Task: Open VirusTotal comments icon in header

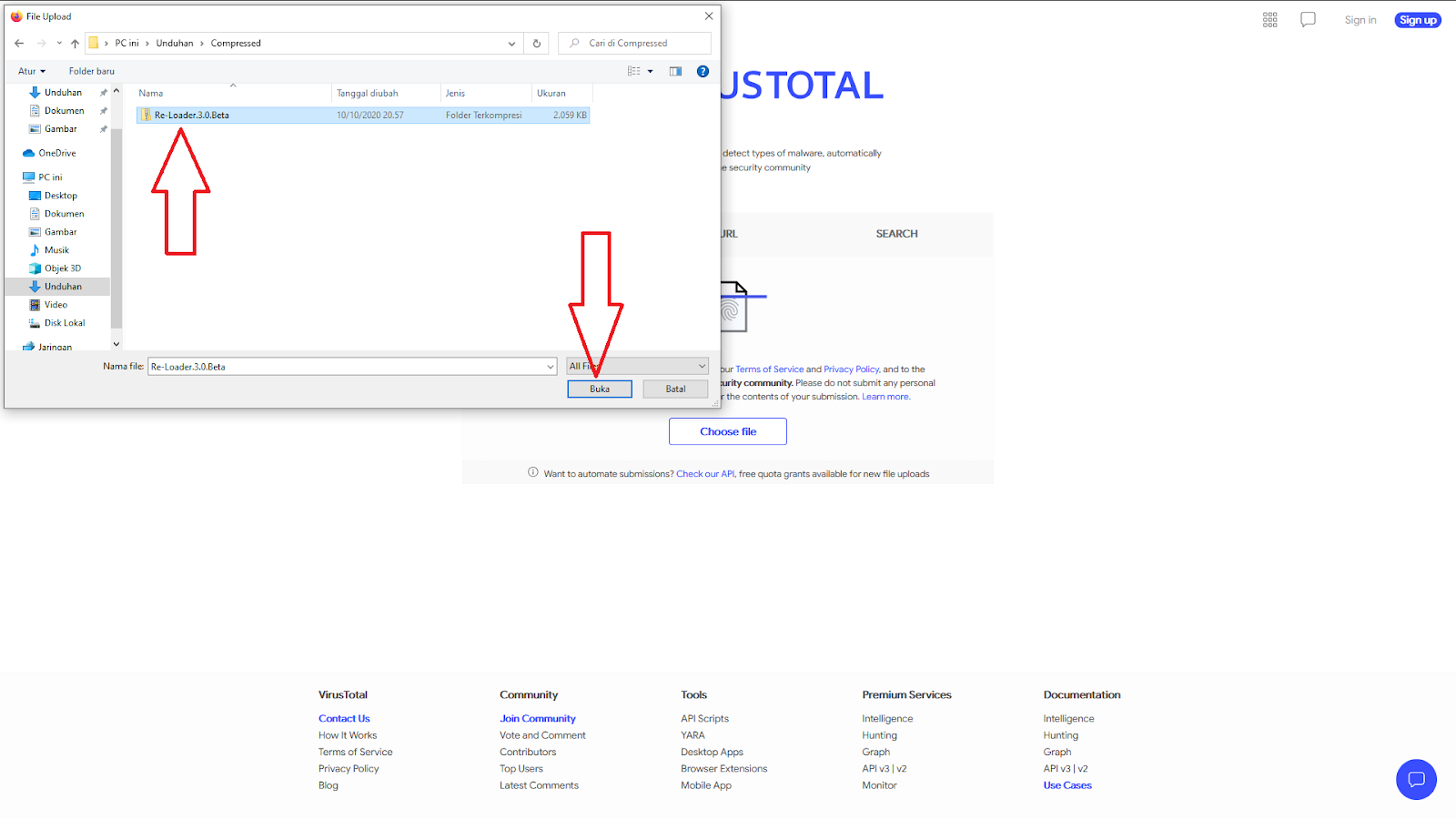Action: pos(1308,20)
